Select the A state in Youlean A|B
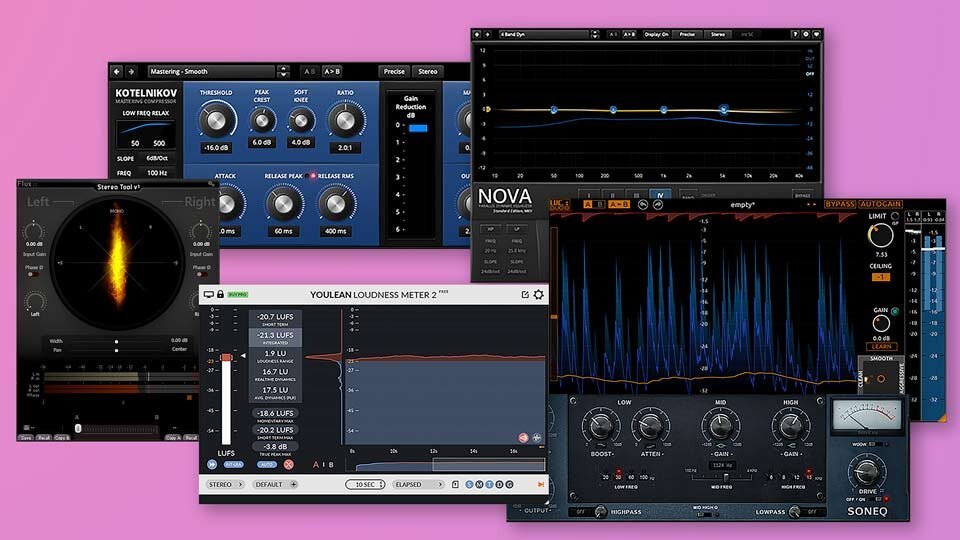 316,465
